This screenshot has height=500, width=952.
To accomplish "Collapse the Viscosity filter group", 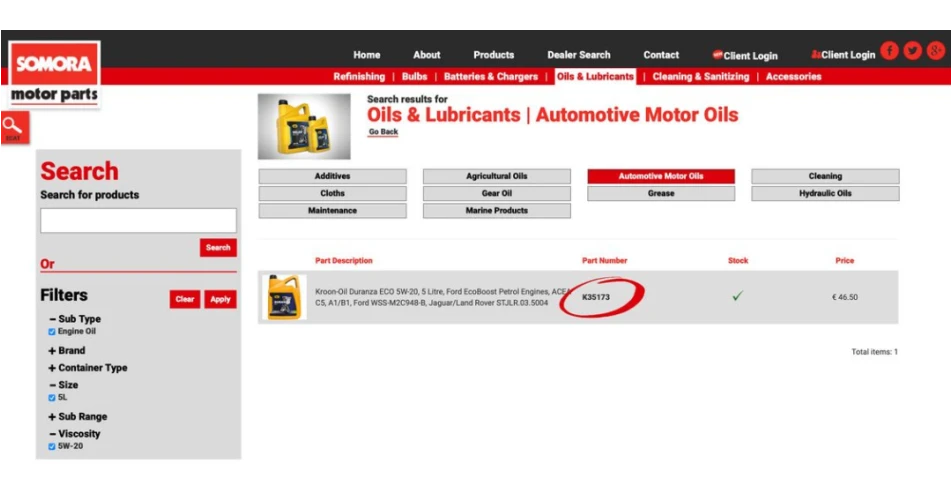I will [x=75, y=434].
